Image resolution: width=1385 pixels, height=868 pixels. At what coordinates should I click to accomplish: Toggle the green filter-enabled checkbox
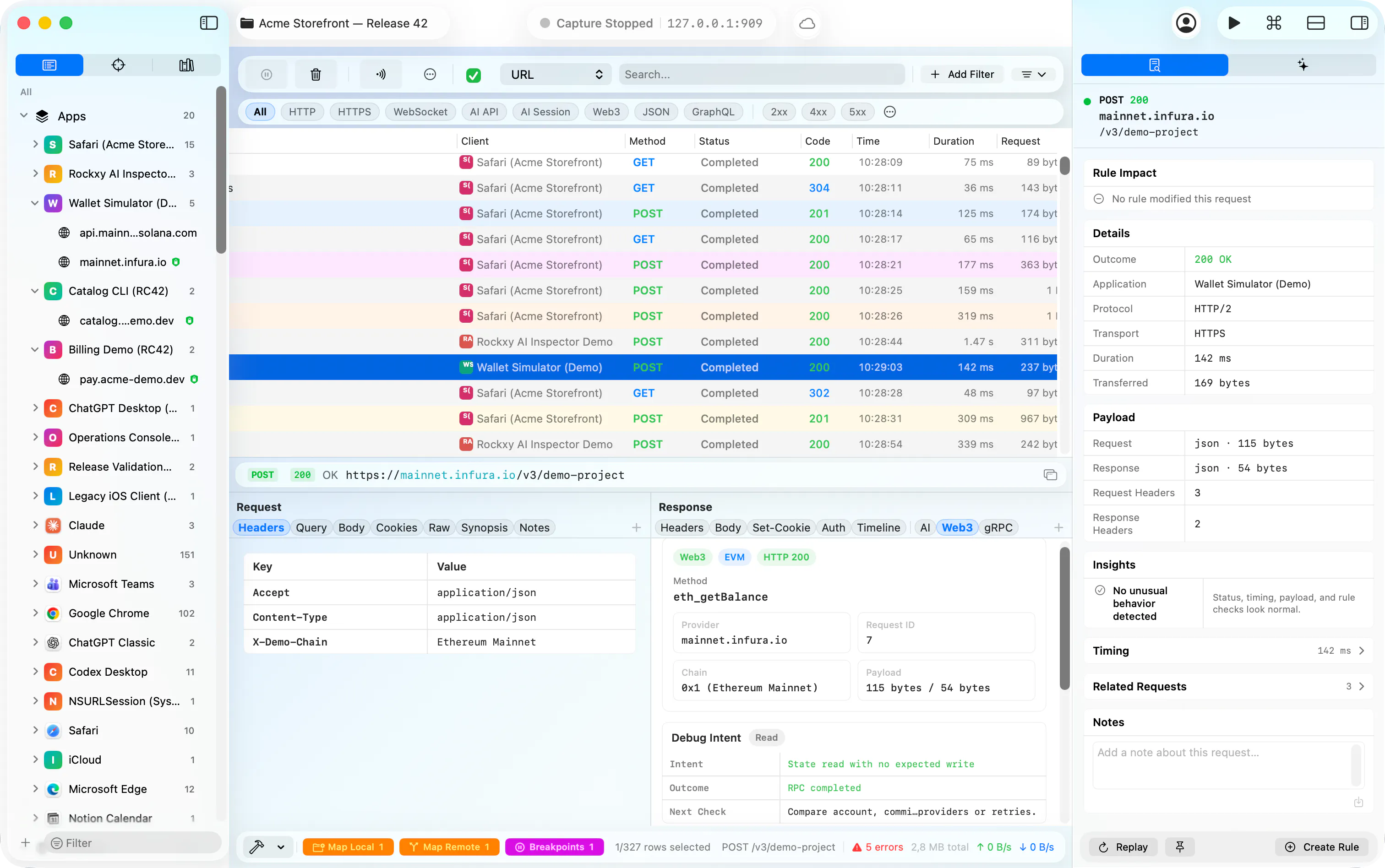473,75
